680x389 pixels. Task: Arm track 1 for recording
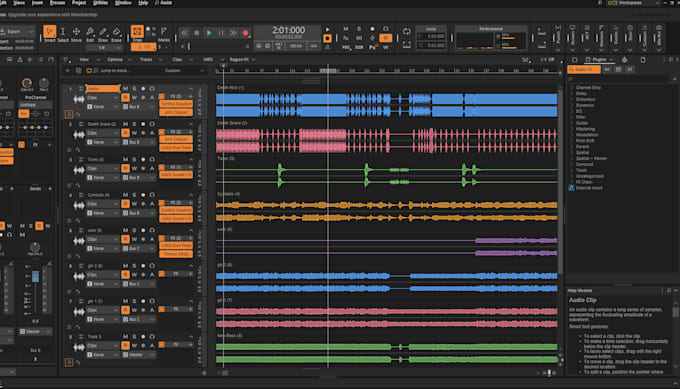tap(143, 88)
